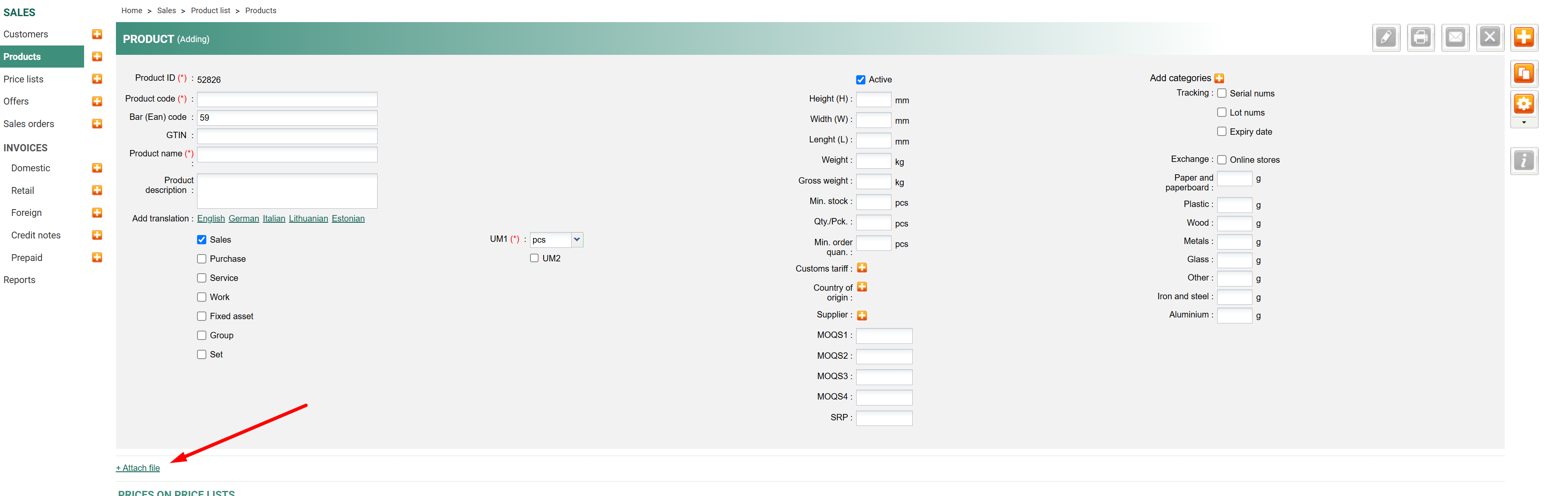
Task: Click Product list in breadcrumb
Action: coord(210,10)
